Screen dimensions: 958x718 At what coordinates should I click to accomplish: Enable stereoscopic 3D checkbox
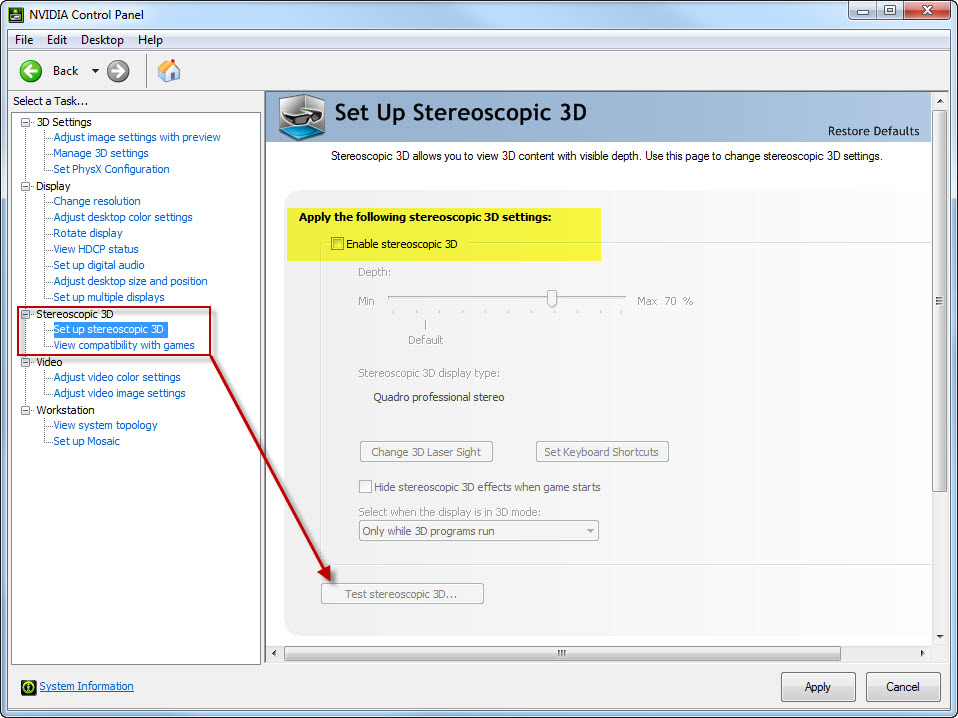coord(337,244)
